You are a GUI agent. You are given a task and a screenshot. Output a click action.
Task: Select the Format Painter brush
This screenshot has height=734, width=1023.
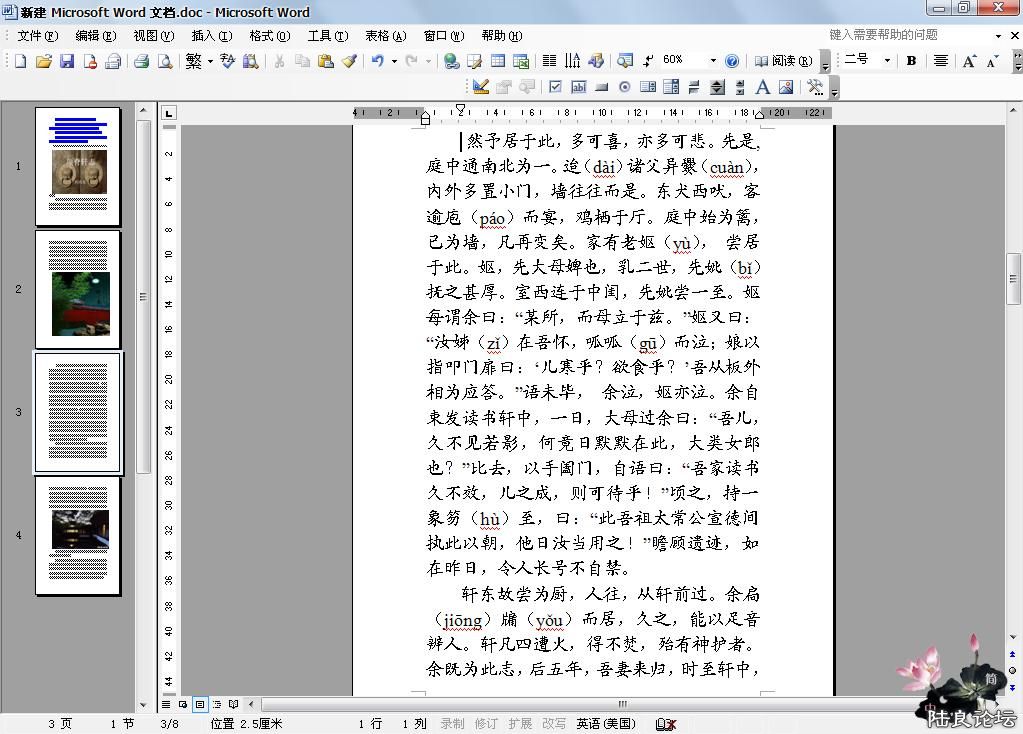349,61
